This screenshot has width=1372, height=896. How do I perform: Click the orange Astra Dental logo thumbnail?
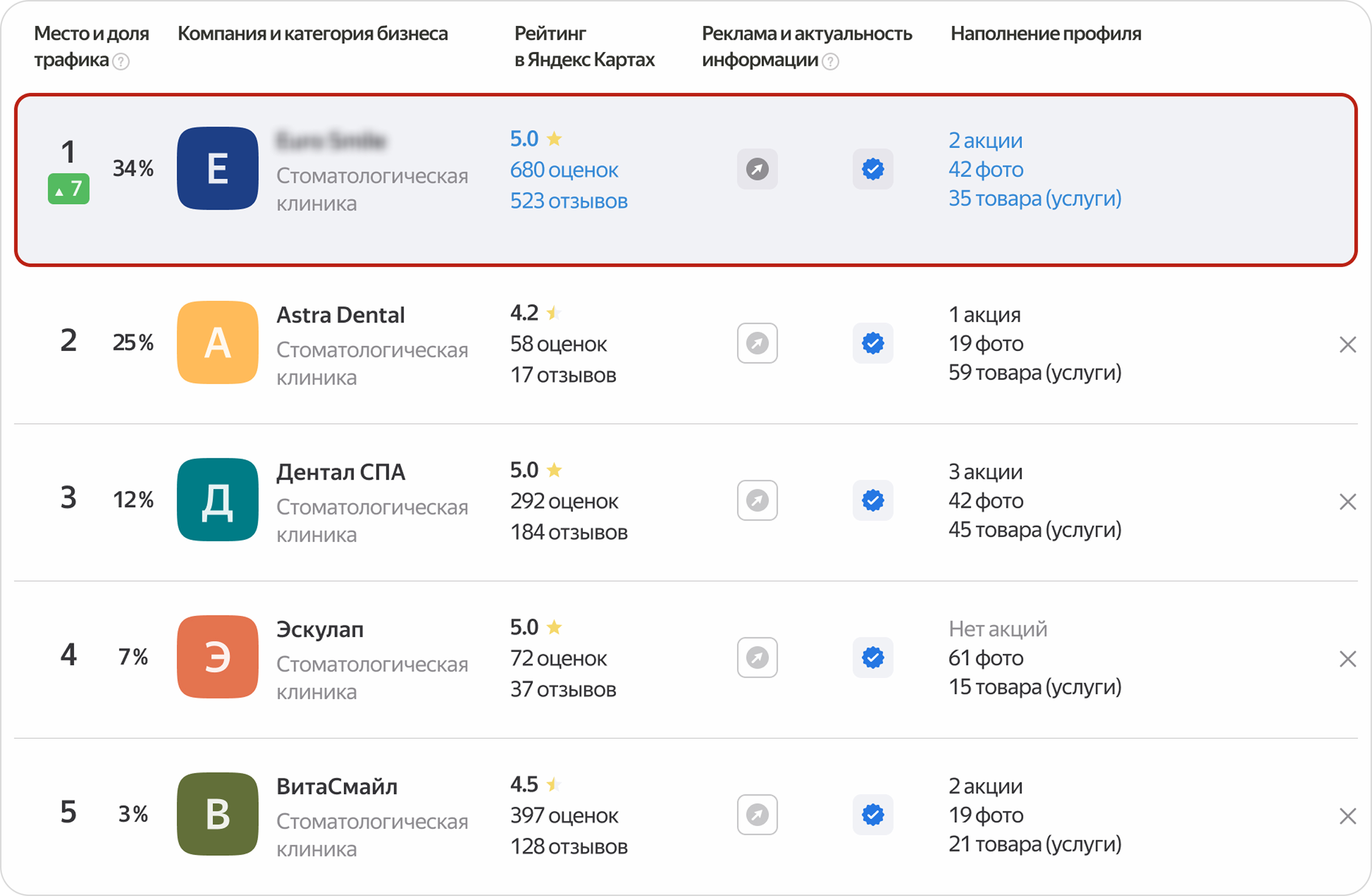[x=218, y=342]
